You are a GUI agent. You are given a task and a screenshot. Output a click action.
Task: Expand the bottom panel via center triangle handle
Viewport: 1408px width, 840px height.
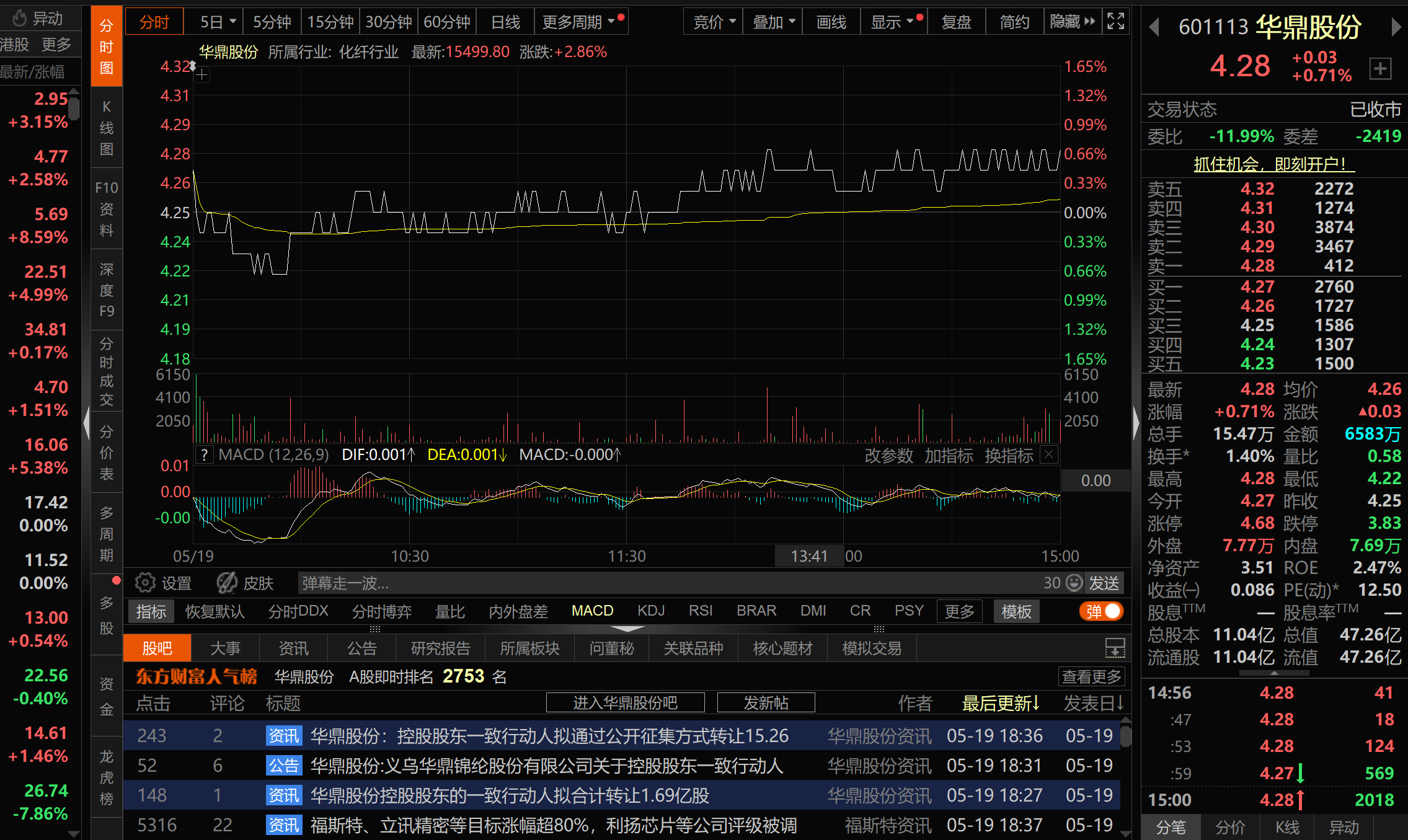tap(627, 629)
